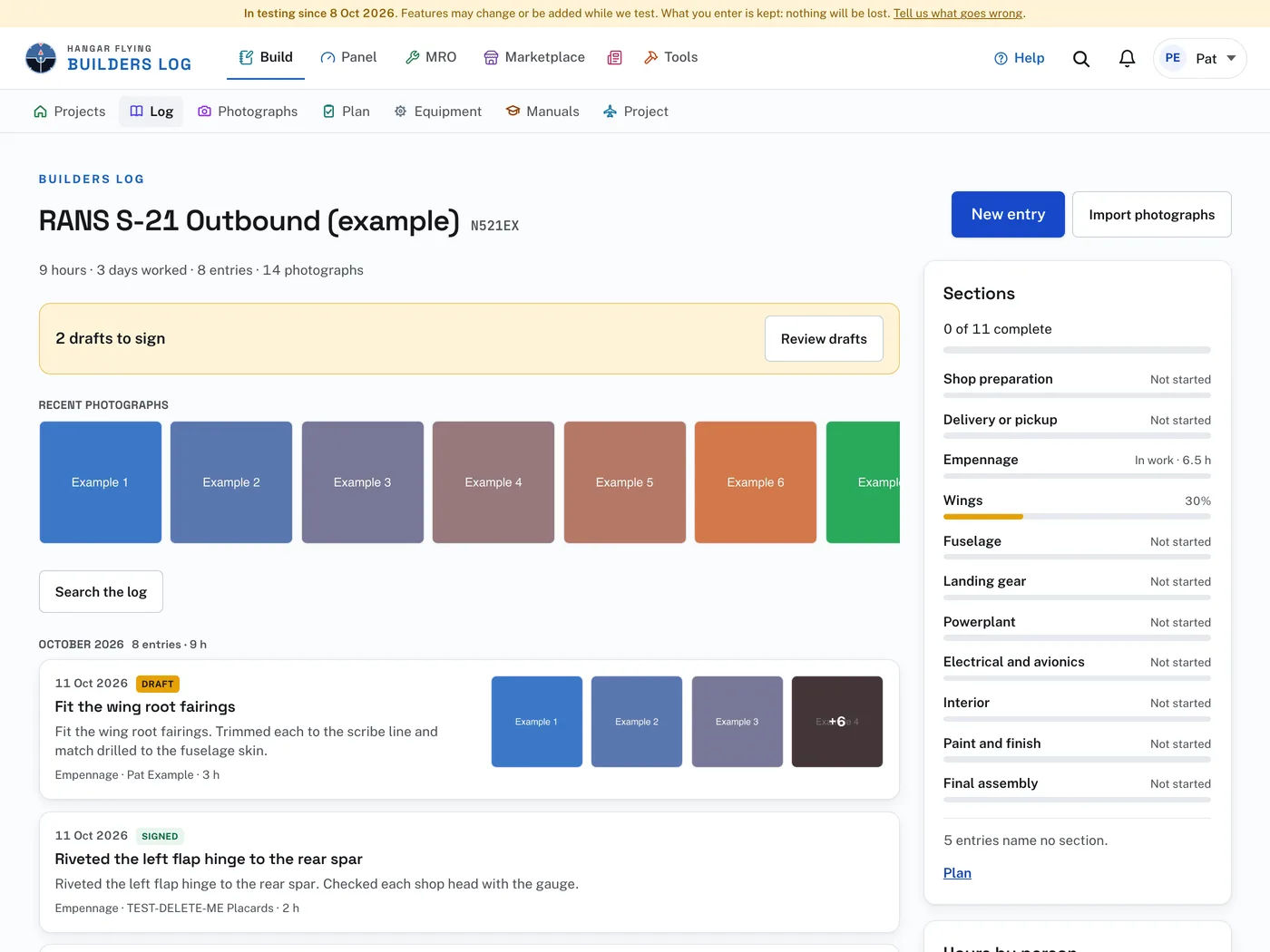Open the Marketplace tab
The image size is (1270, 952).
point(534,57)
